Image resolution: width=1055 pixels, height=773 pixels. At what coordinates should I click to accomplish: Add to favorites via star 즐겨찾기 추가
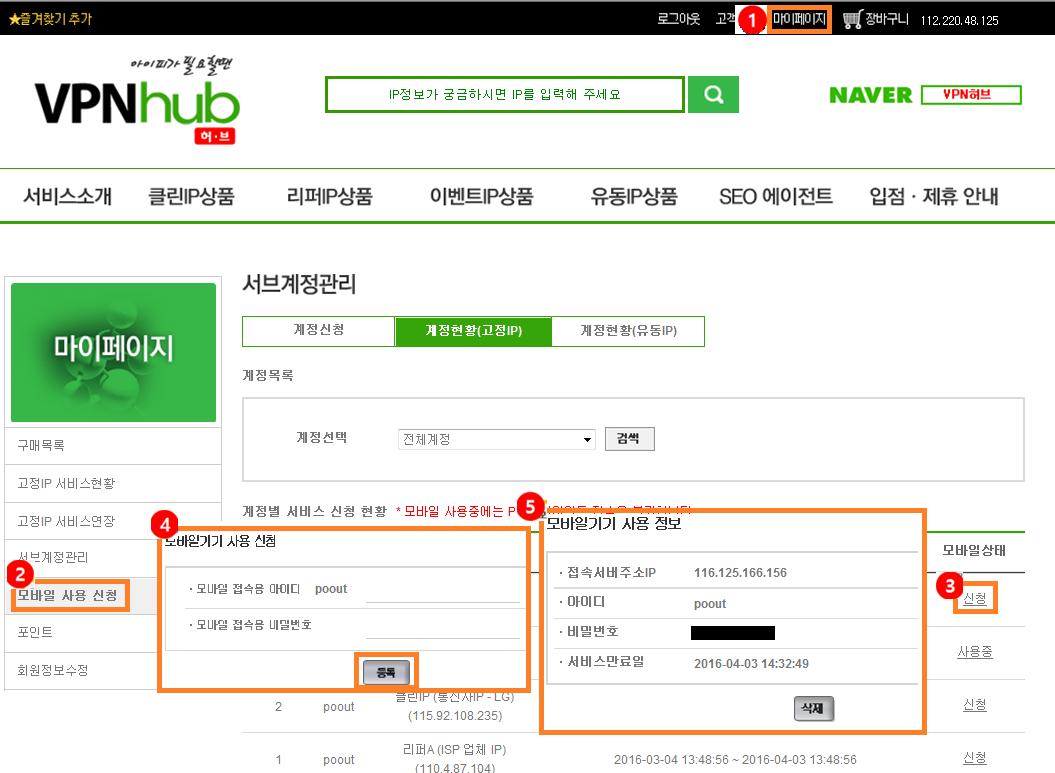tap(50, 19)
